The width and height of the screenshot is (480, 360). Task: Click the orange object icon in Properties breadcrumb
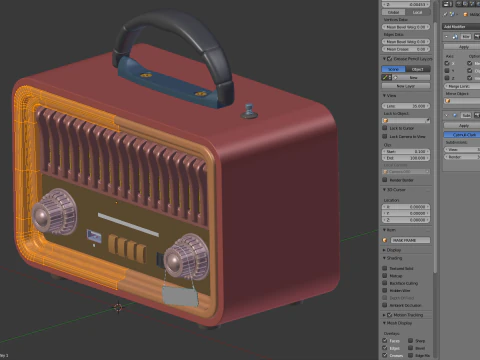tap(466, 14)
